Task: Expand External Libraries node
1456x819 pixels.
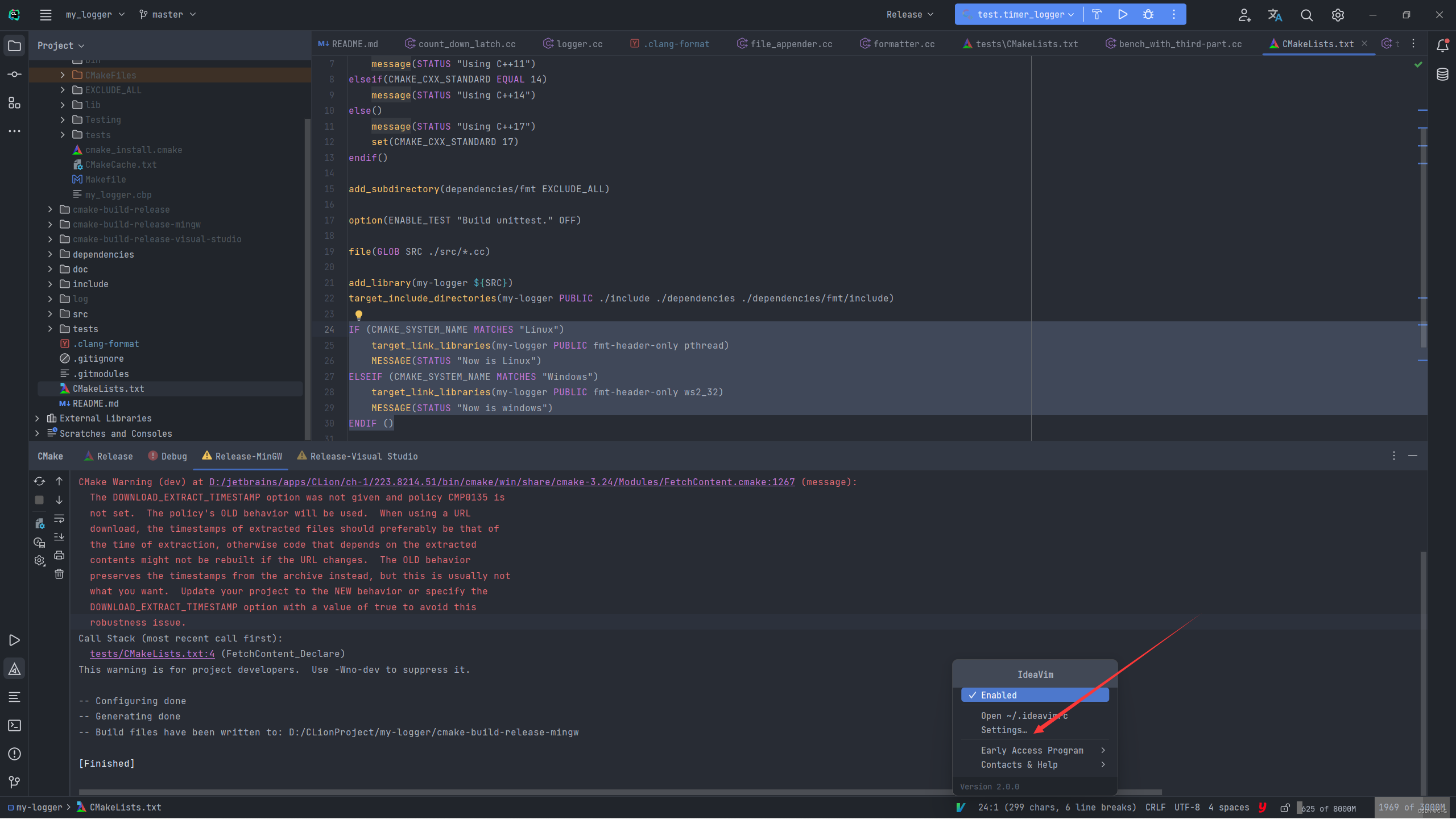Action: [x=38, y=418]
